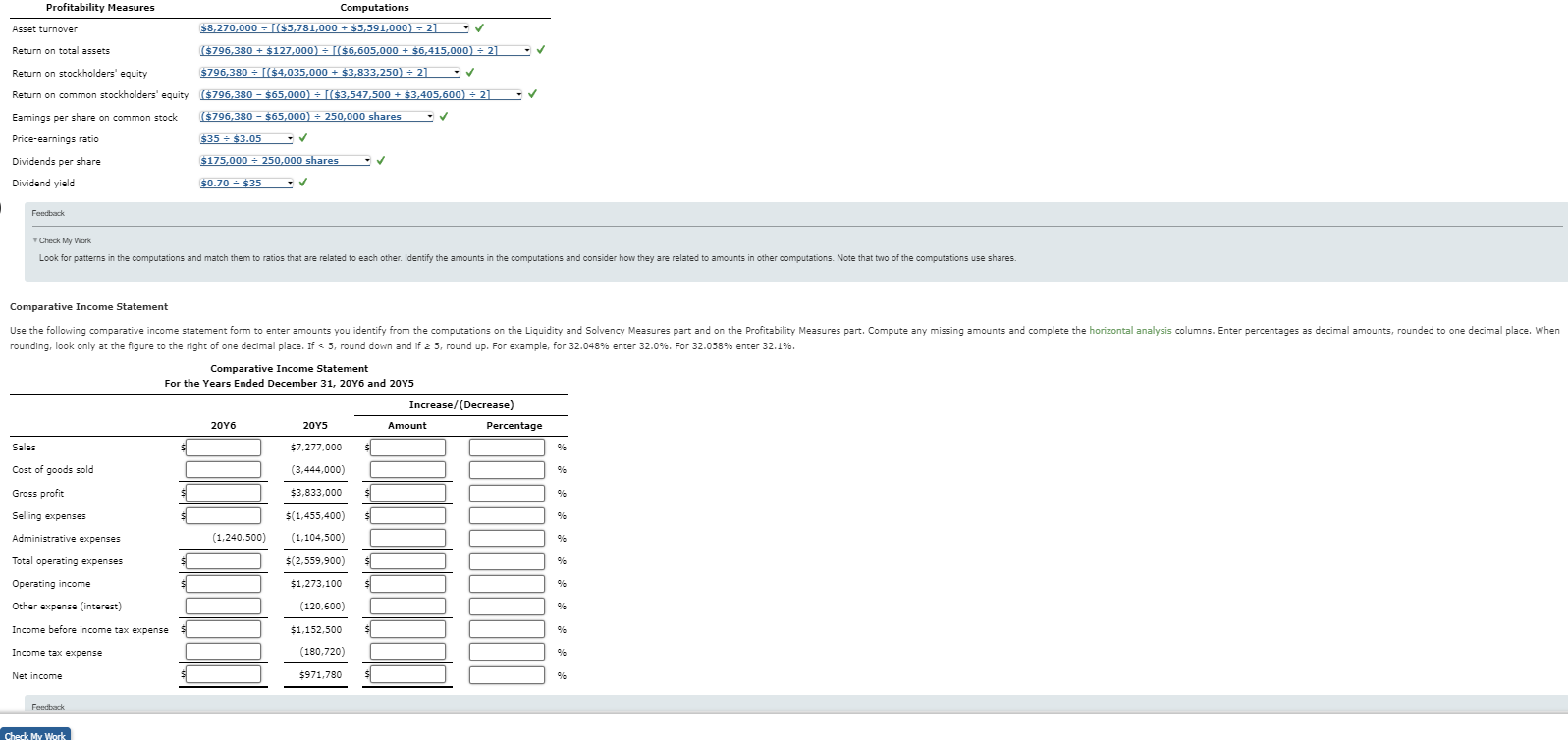Click Income before income tax Amount field
This screenshot has width=1568, height=740.
(x=408, y=629)
